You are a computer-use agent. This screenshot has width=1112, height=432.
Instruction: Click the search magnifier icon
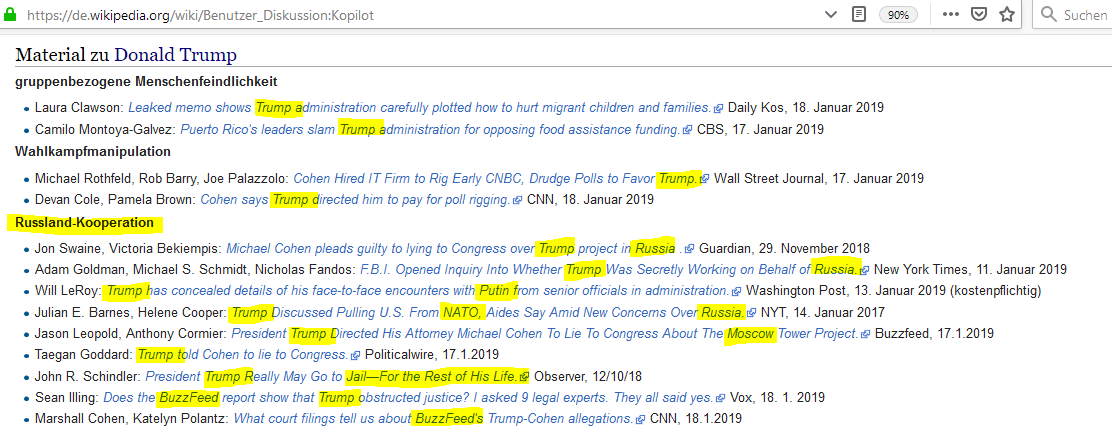[x=1049, y=15]
